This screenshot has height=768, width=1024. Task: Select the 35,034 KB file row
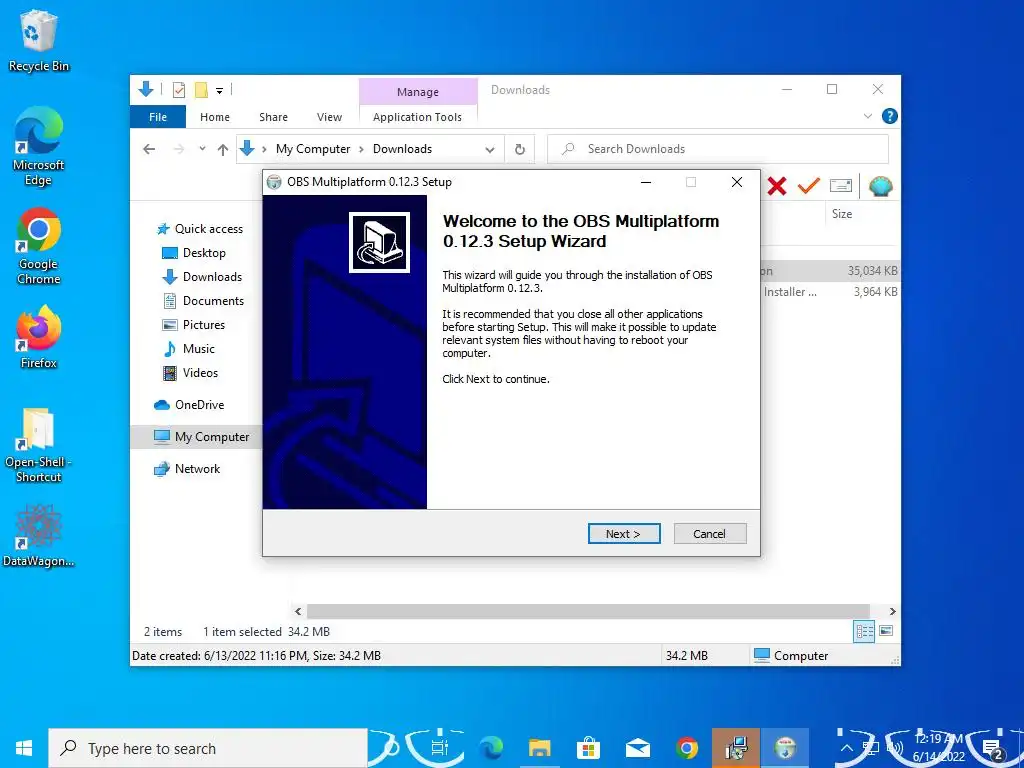click(x=830, y=270)
